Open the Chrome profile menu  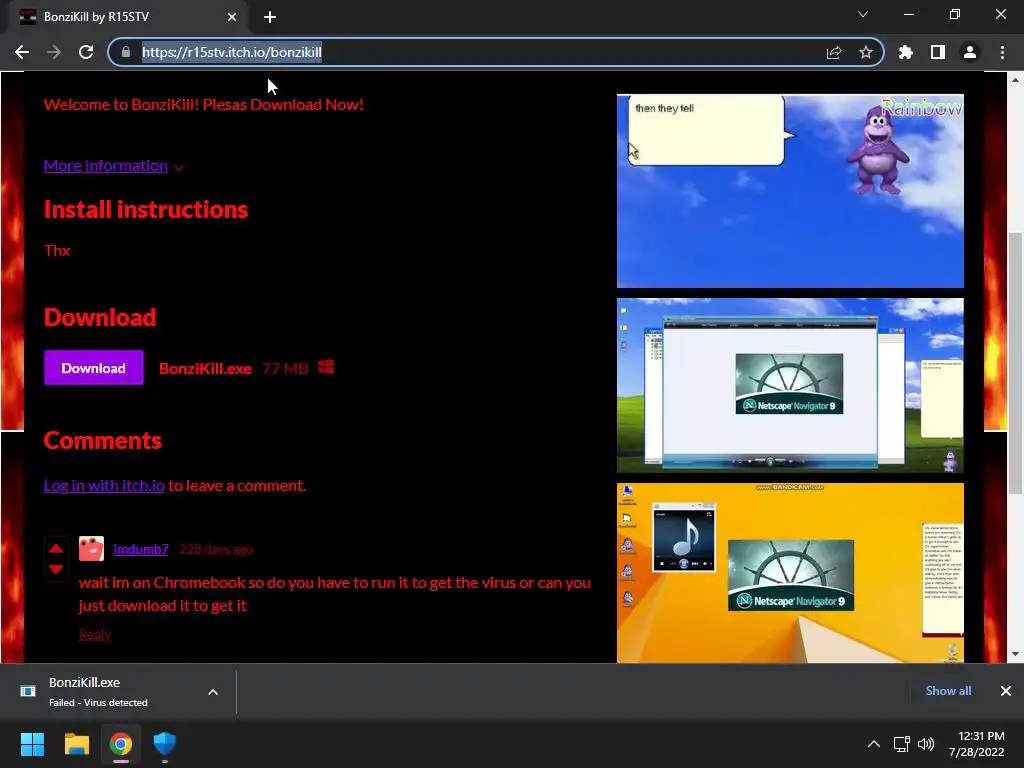970,52
